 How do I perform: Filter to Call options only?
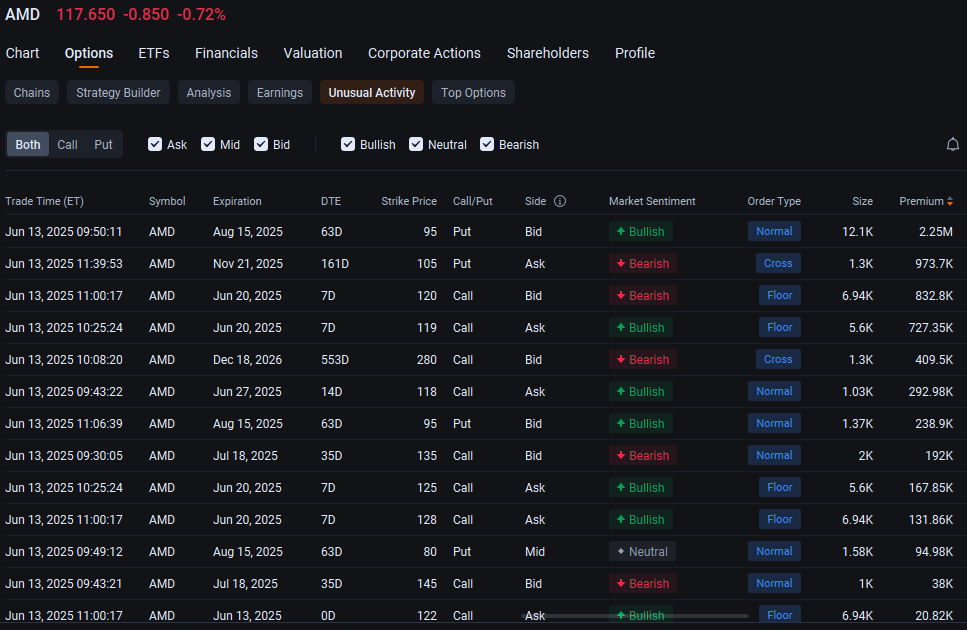click(67, 144)
